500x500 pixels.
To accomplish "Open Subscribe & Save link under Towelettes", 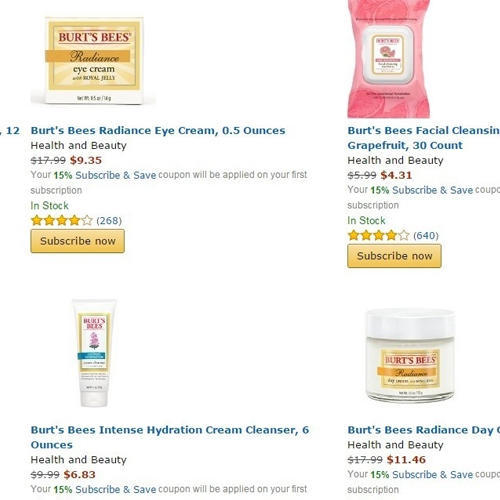I will coord(432,190).
